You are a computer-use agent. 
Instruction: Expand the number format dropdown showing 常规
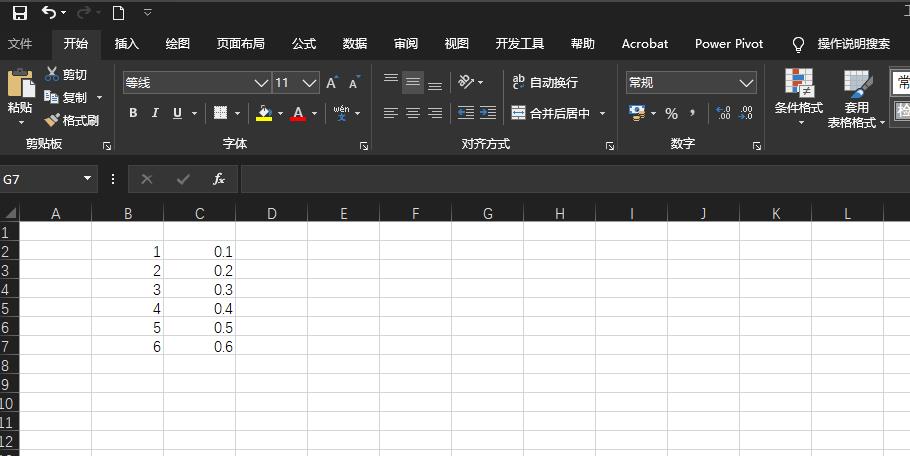[746, 83]
